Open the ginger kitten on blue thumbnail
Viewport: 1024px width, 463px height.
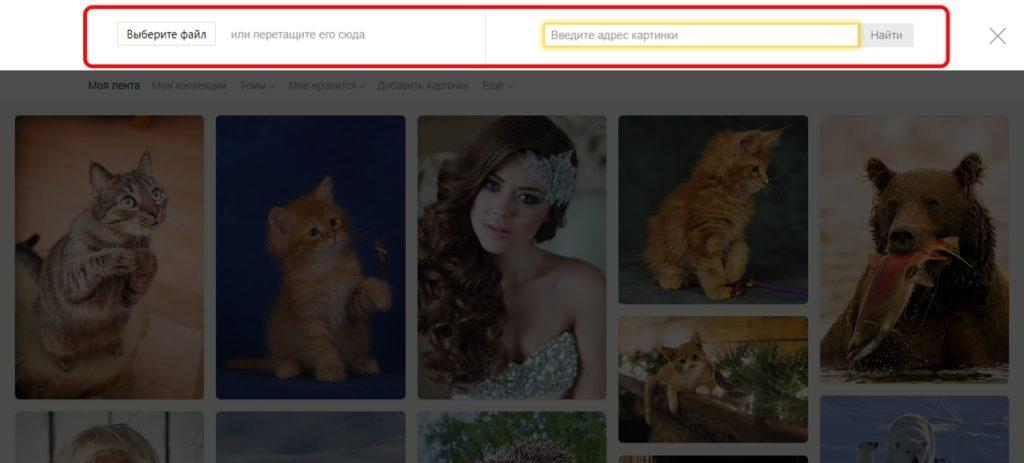coord(311,257)
